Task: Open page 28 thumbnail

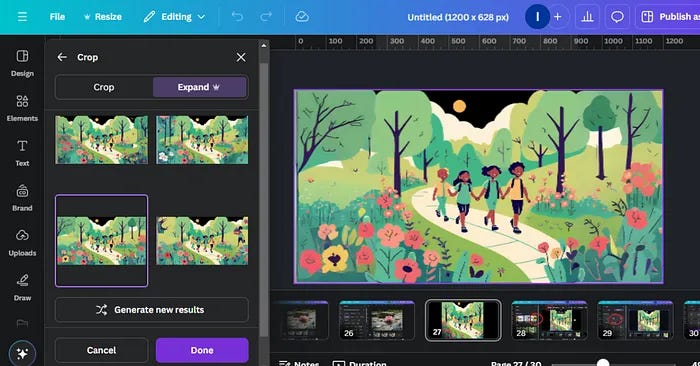Action: 549,320
